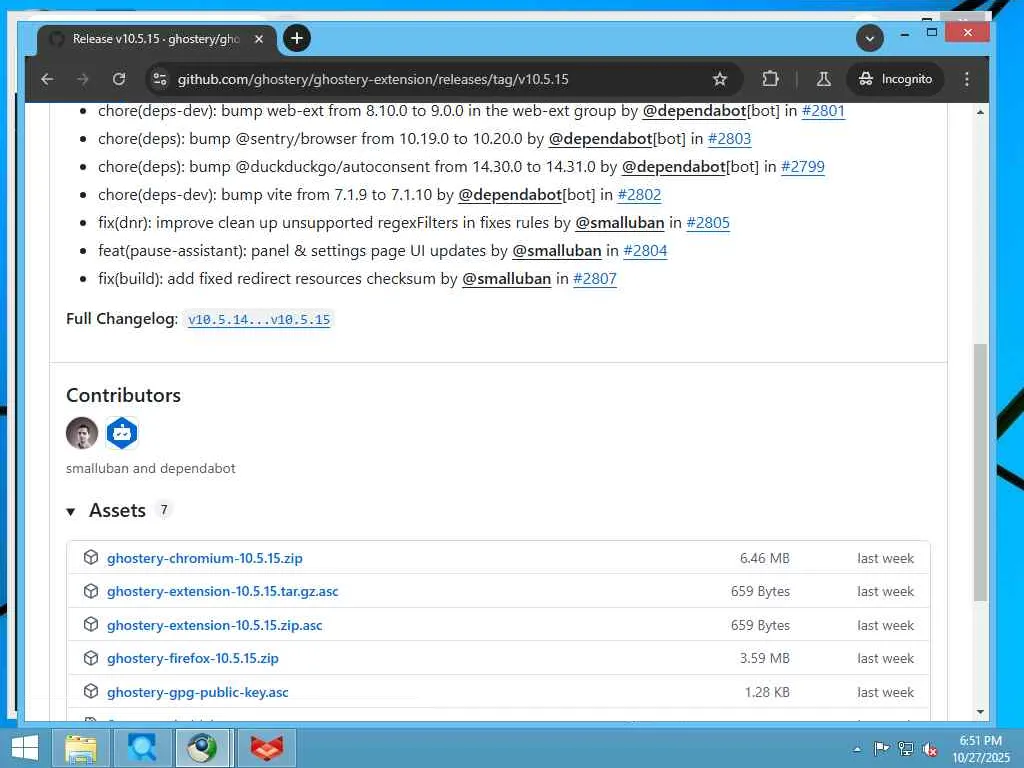
Task: Download ghostery-extension-10.5.15.tar.gz.asc
Action: click(223, 592)
